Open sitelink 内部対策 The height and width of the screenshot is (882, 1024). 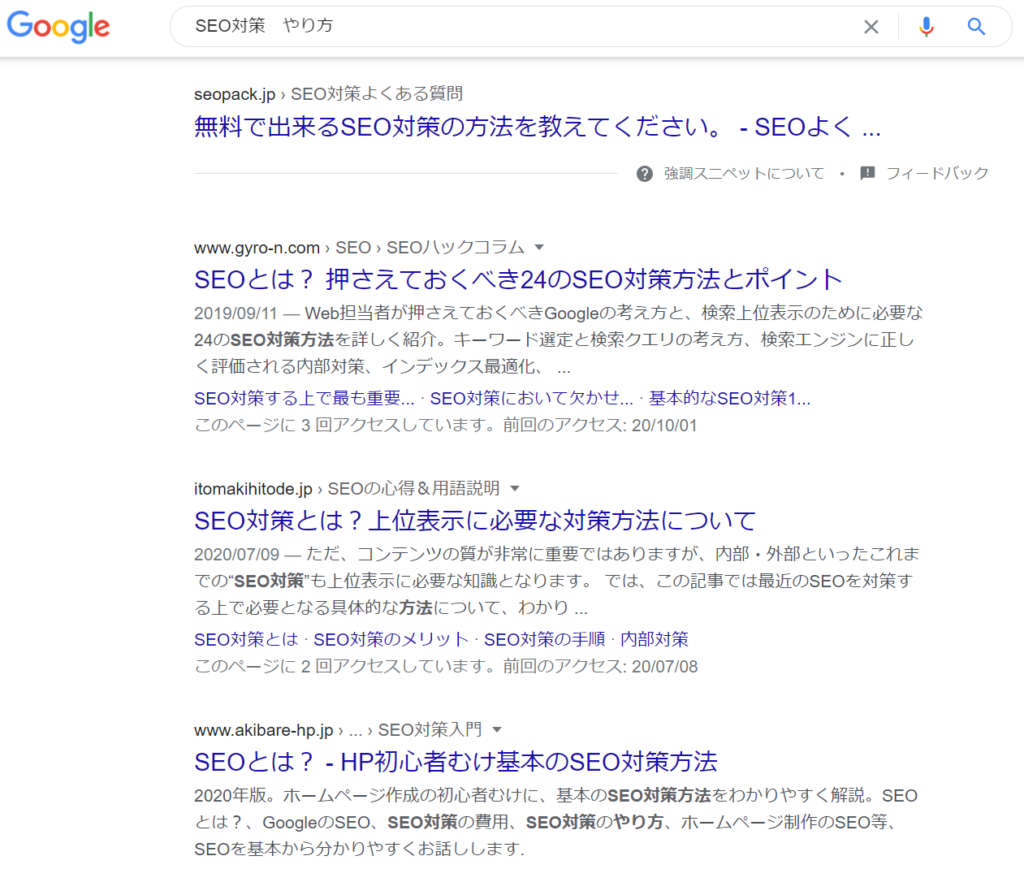654,639
